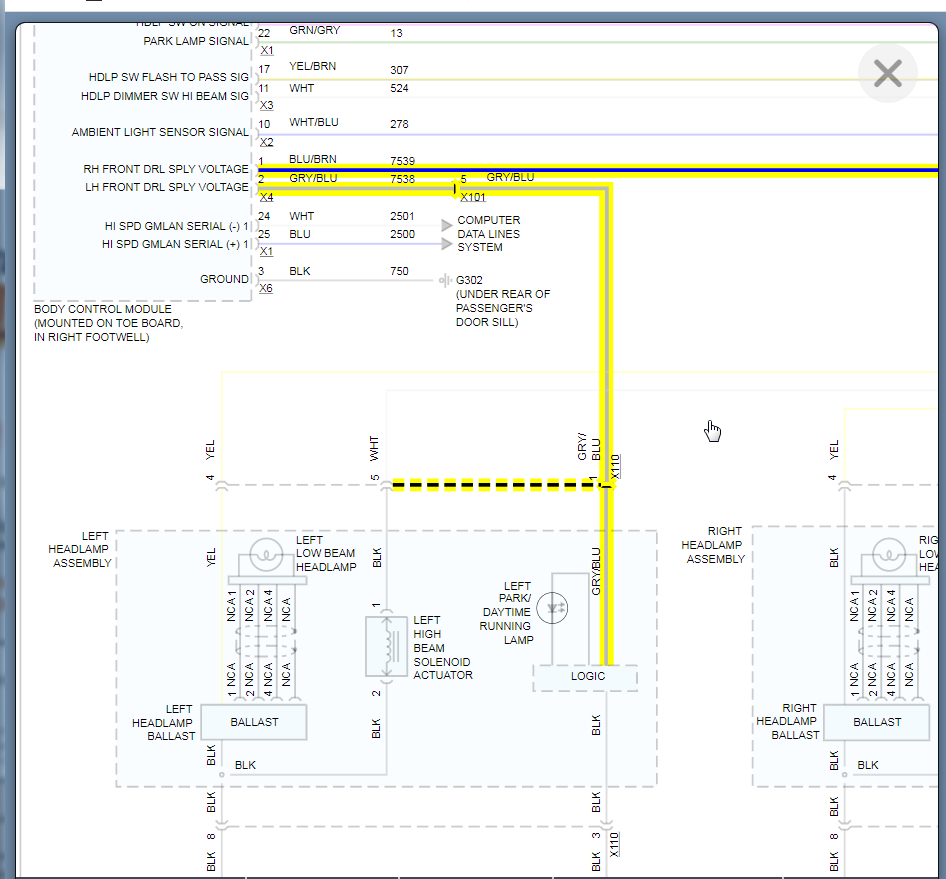
Task: Click the X4 connector label on BCM
Action: coord(266,197)
